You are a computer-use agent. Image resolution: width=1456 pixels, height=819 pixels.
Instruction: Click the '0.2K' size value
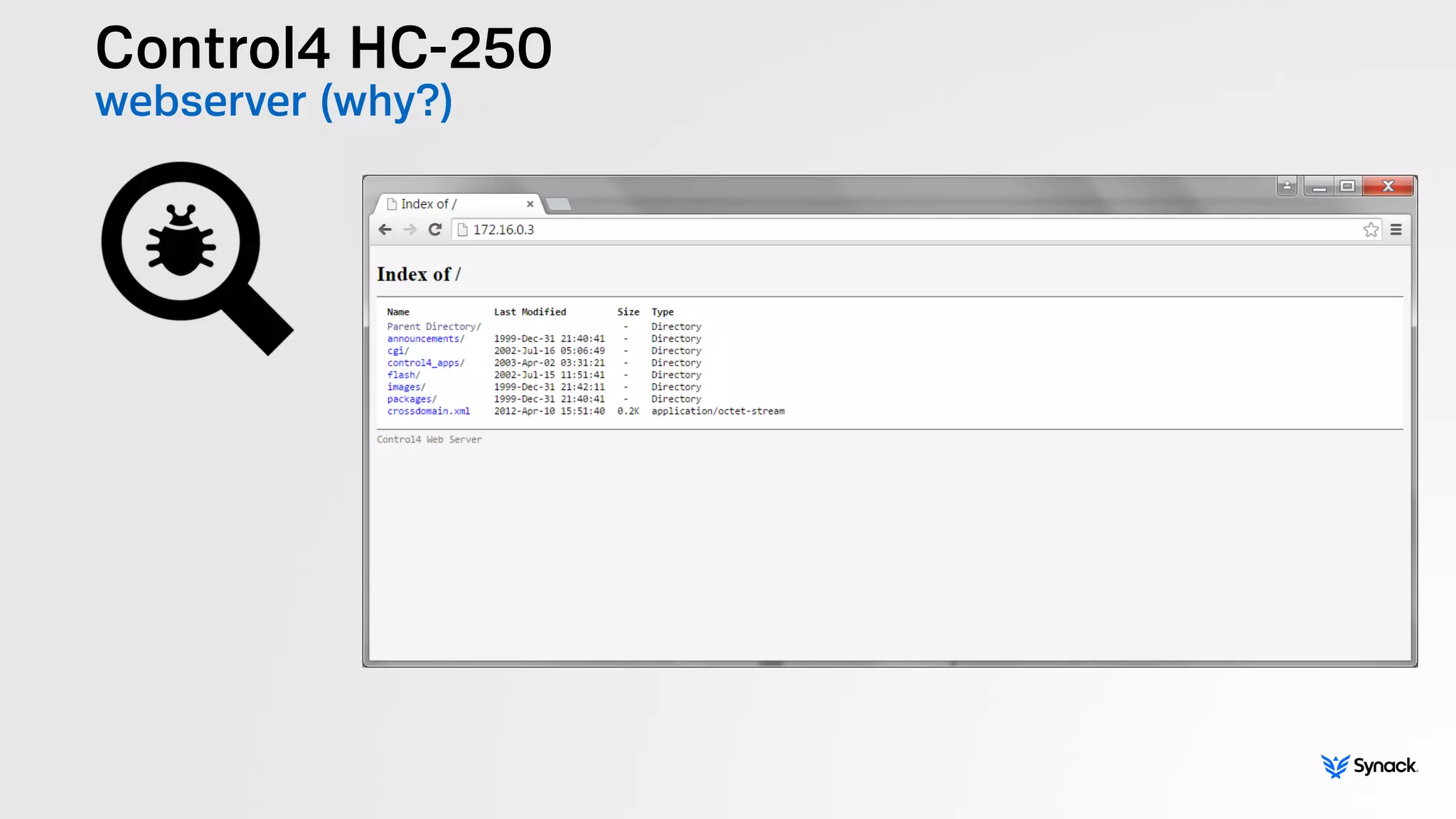pos(628,412)
